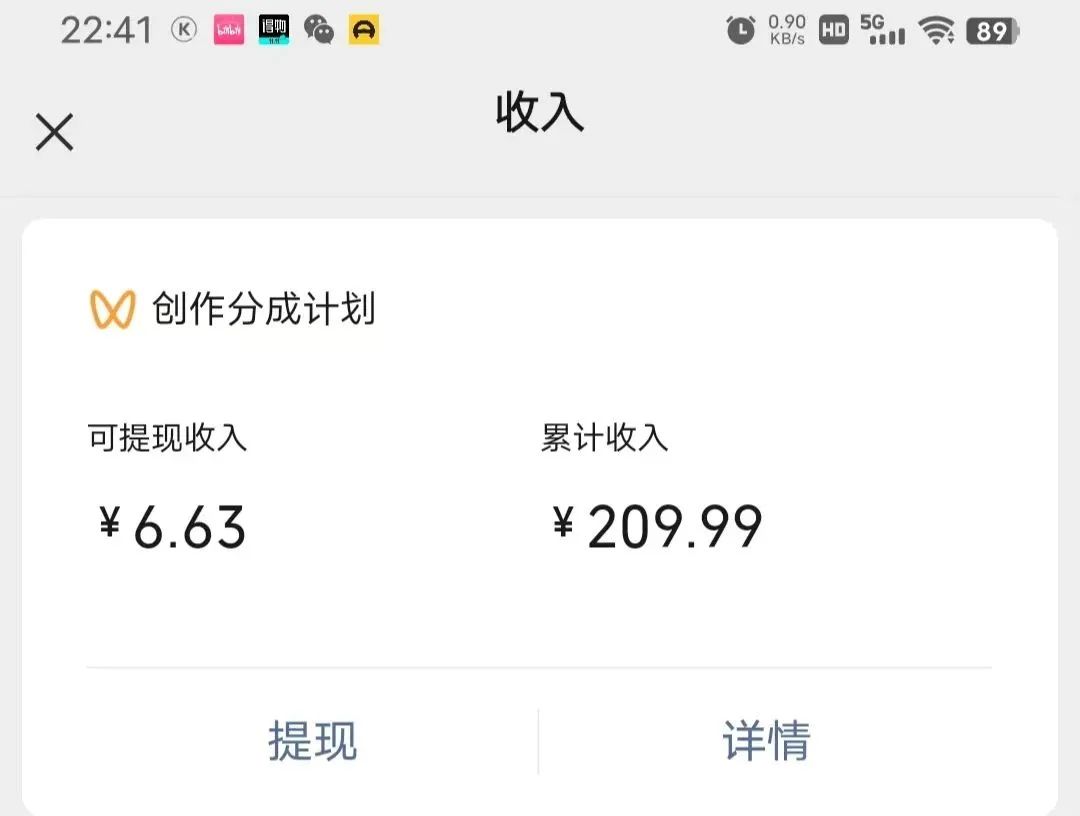Tap the circled K status icon
Screen dimensions: 1080x816
(x=184, y=30)
